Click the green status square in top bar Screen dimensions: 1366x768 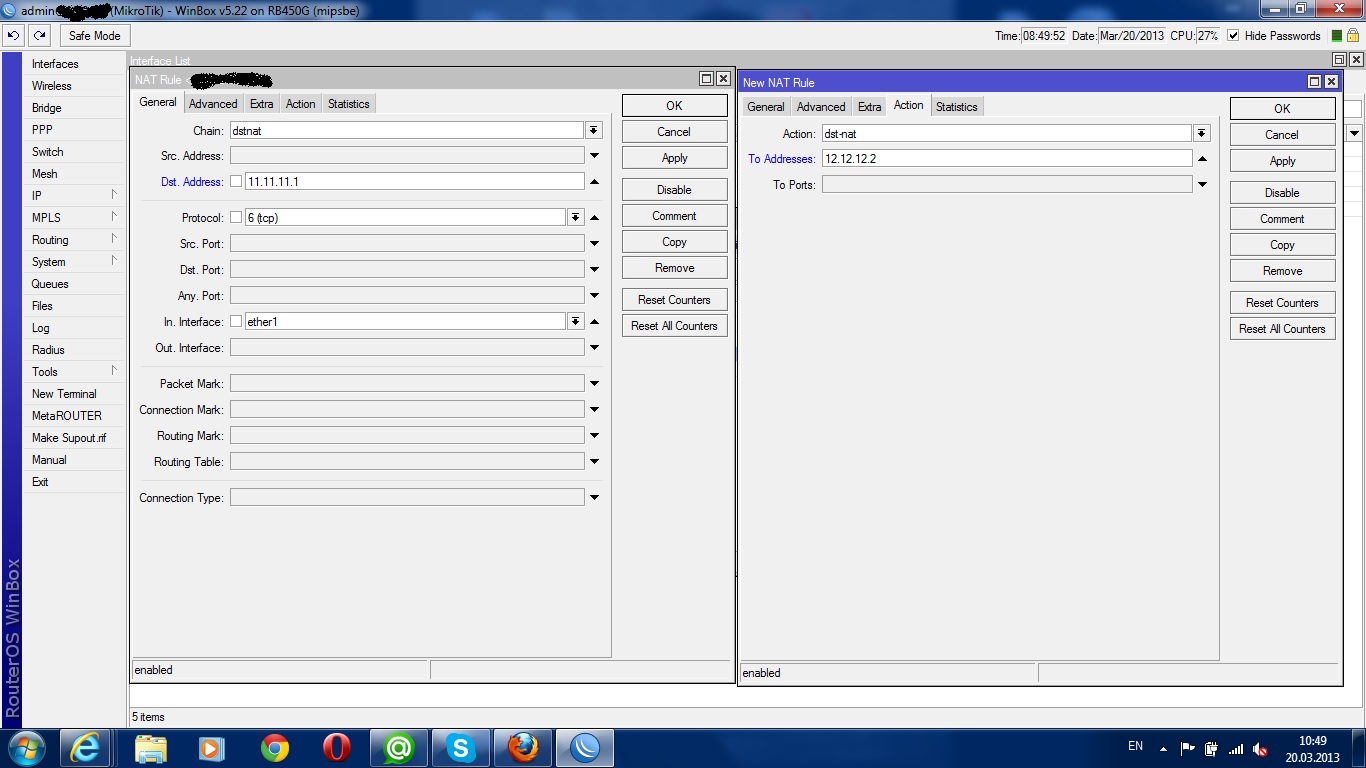click(x=1337, y=36)
